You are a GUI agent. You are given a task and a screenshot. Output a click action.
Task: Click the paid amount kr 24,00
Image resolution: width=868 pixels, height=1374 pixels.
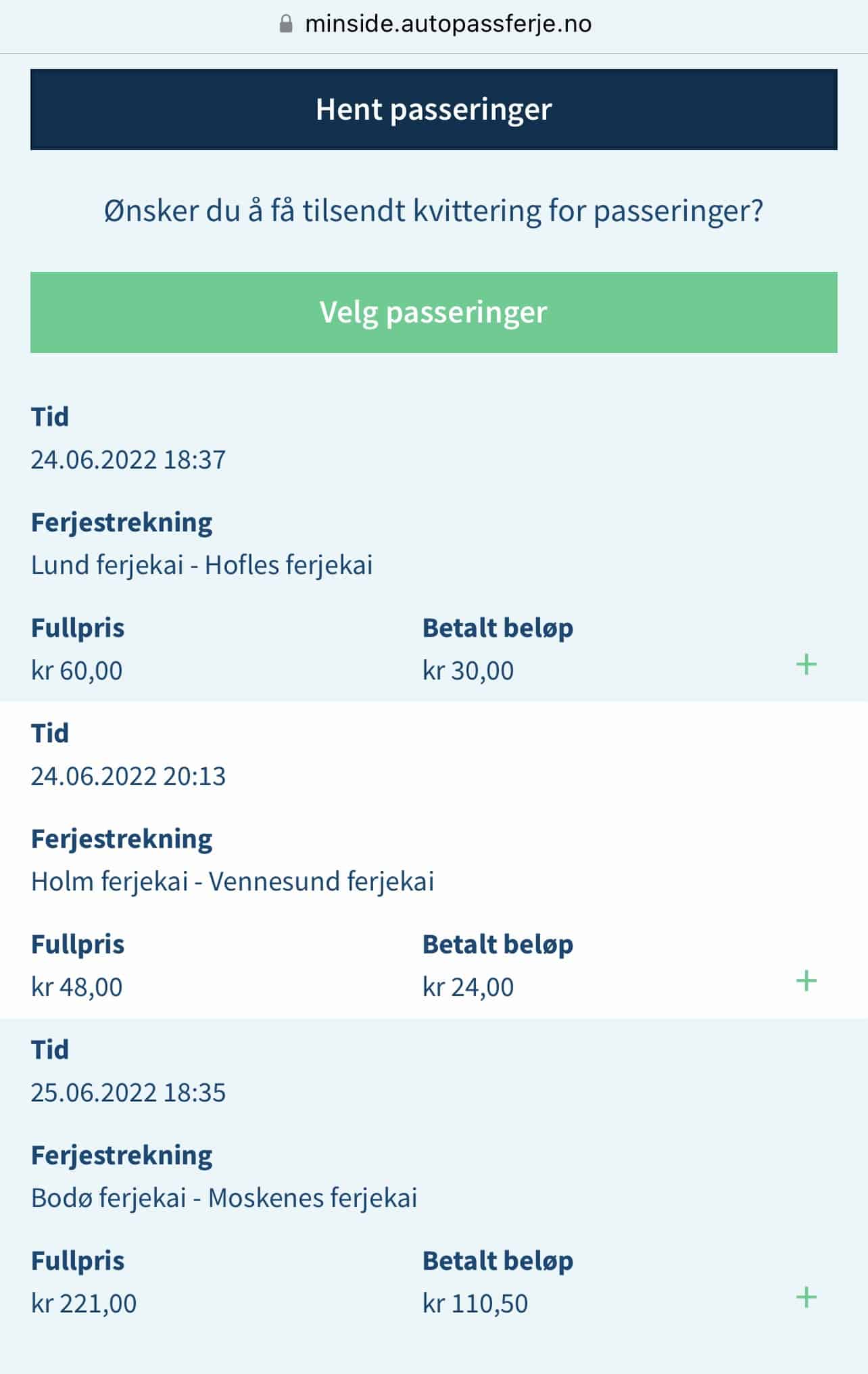point(468,987)
